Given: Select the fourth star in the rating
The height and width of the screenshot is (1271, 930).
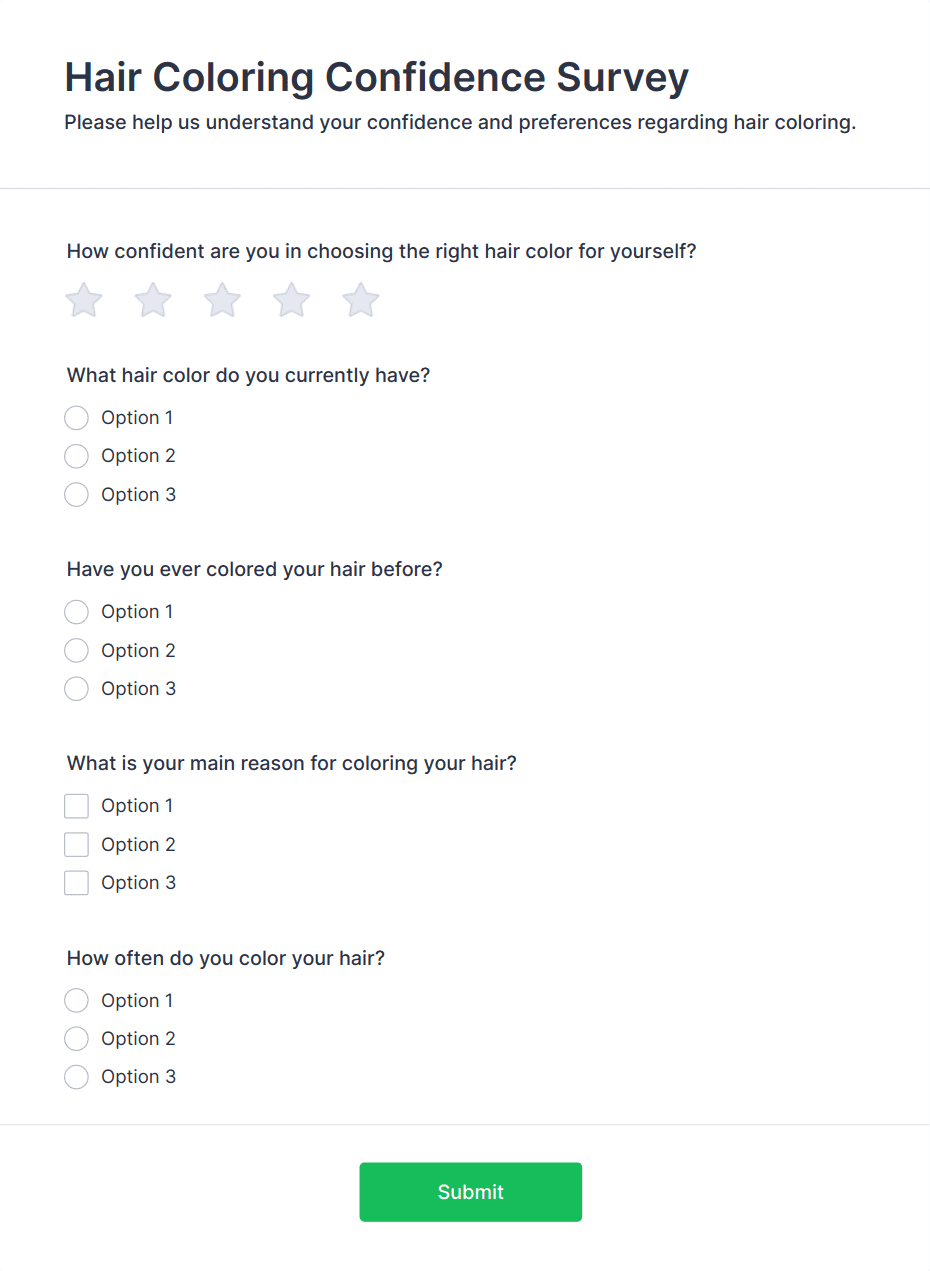Looking at the screenshot, I should point(291,300).
